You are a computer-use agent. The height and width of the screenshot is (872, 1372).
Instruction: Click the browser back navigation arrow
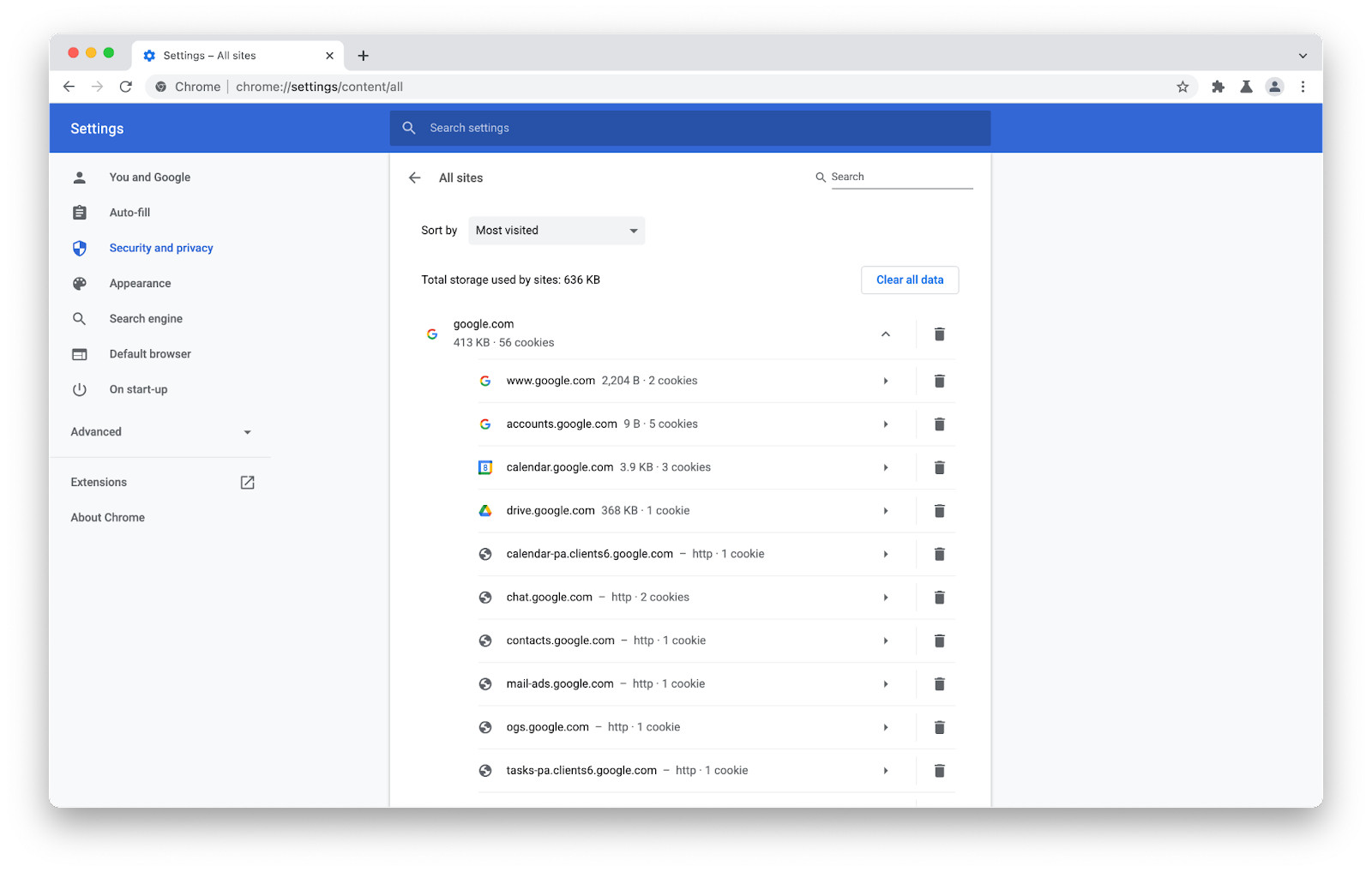click(x=69, y=87)
